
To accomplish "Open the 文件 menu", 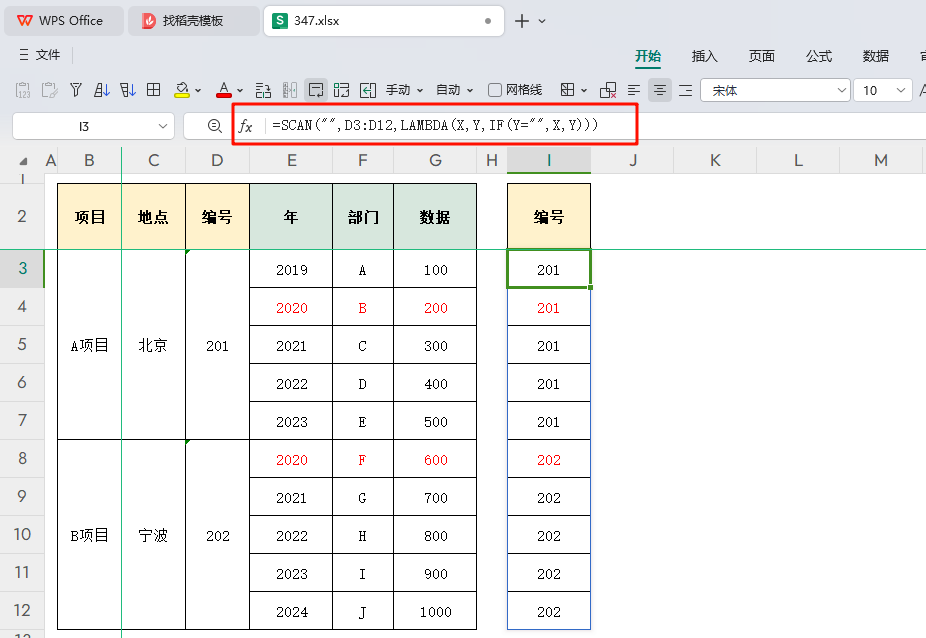I will [40, 55].
